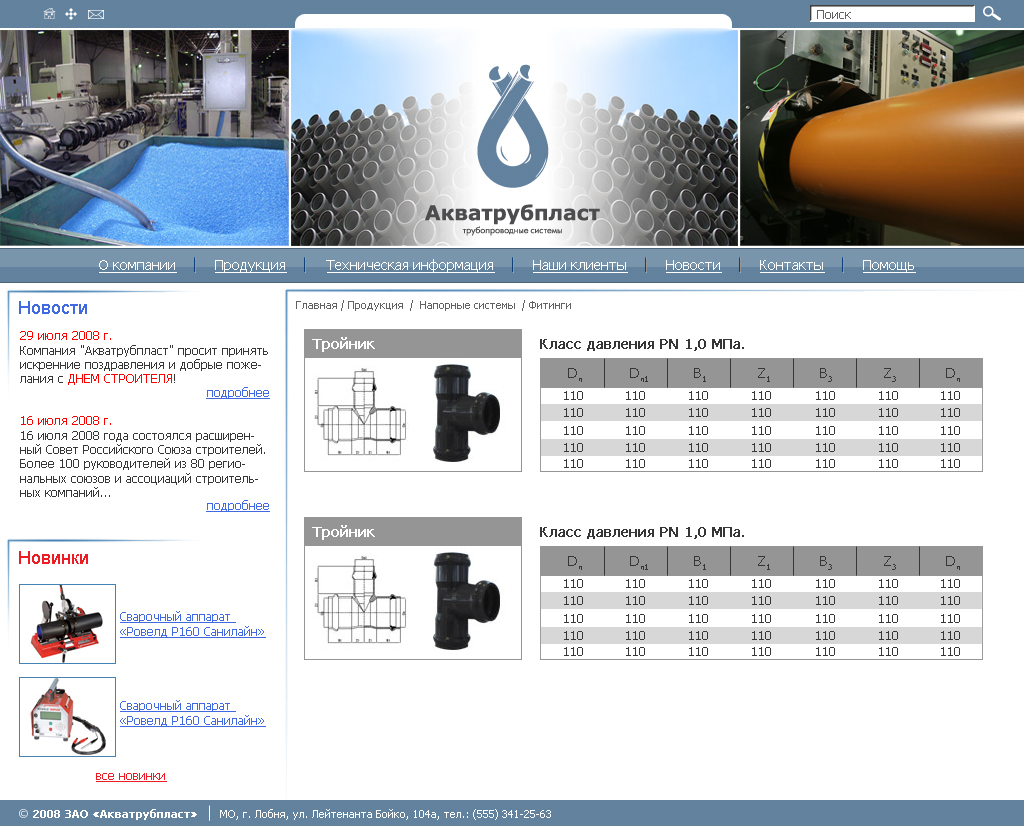Click the Акватрубпласт water drop logo

click(513, 126)
